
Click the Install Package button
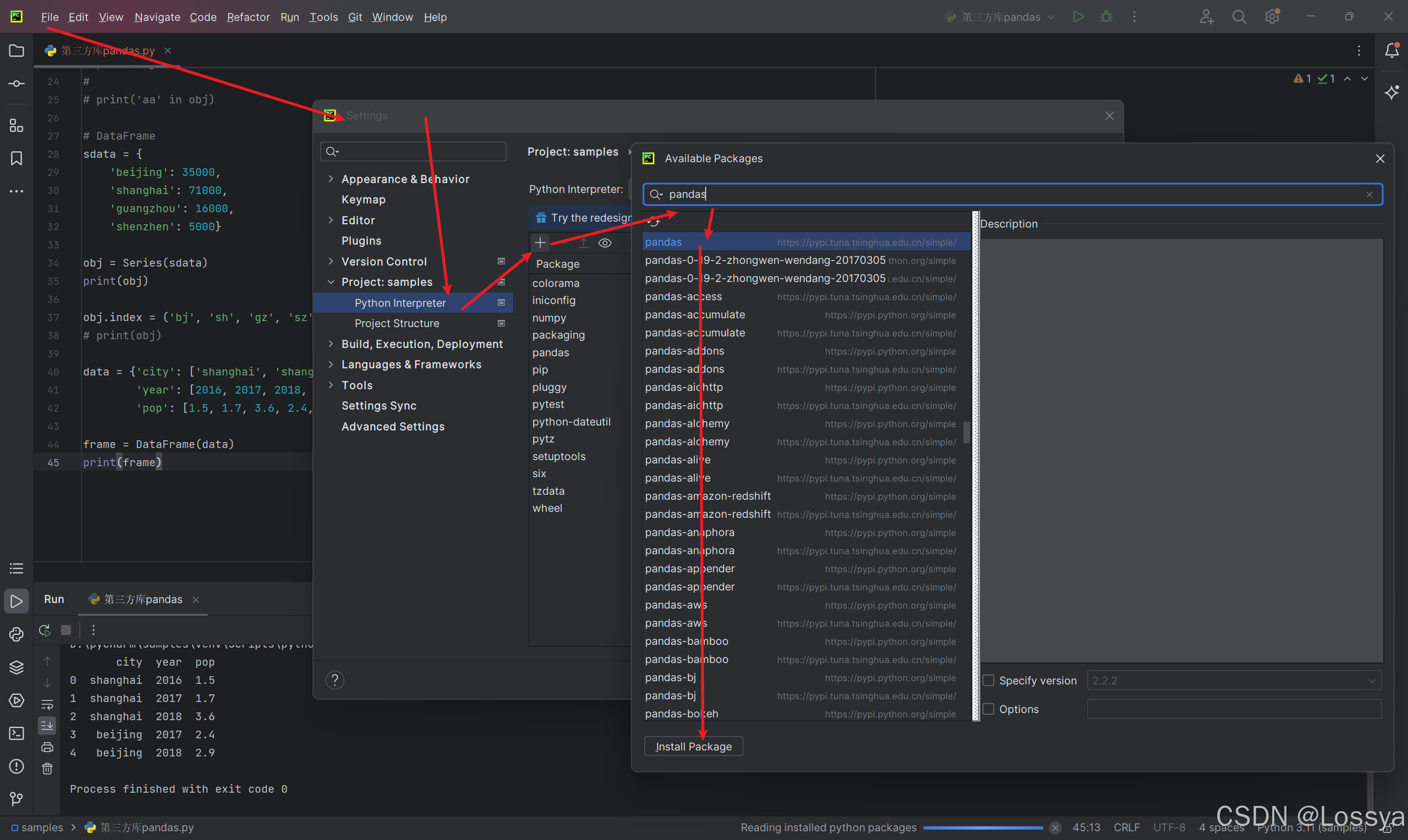693,746
